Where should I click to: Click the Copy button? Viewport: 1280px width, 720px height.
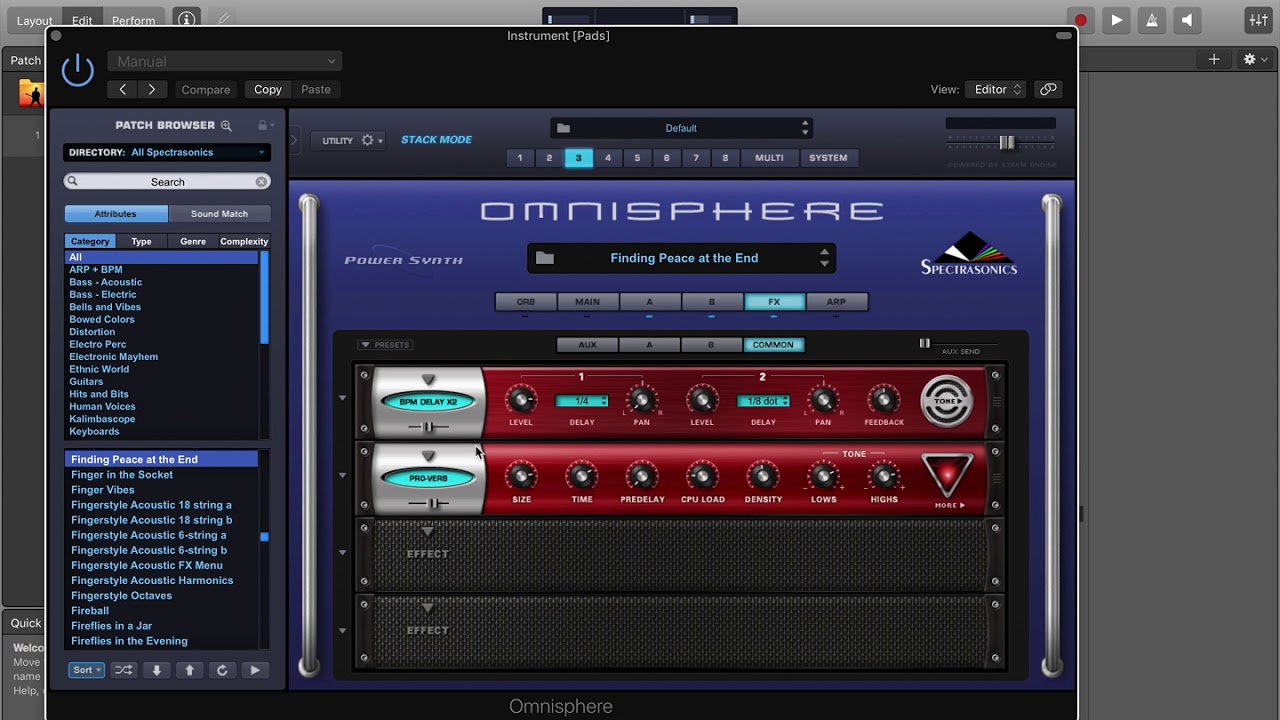pyautogui.click(x=268, y=89)
